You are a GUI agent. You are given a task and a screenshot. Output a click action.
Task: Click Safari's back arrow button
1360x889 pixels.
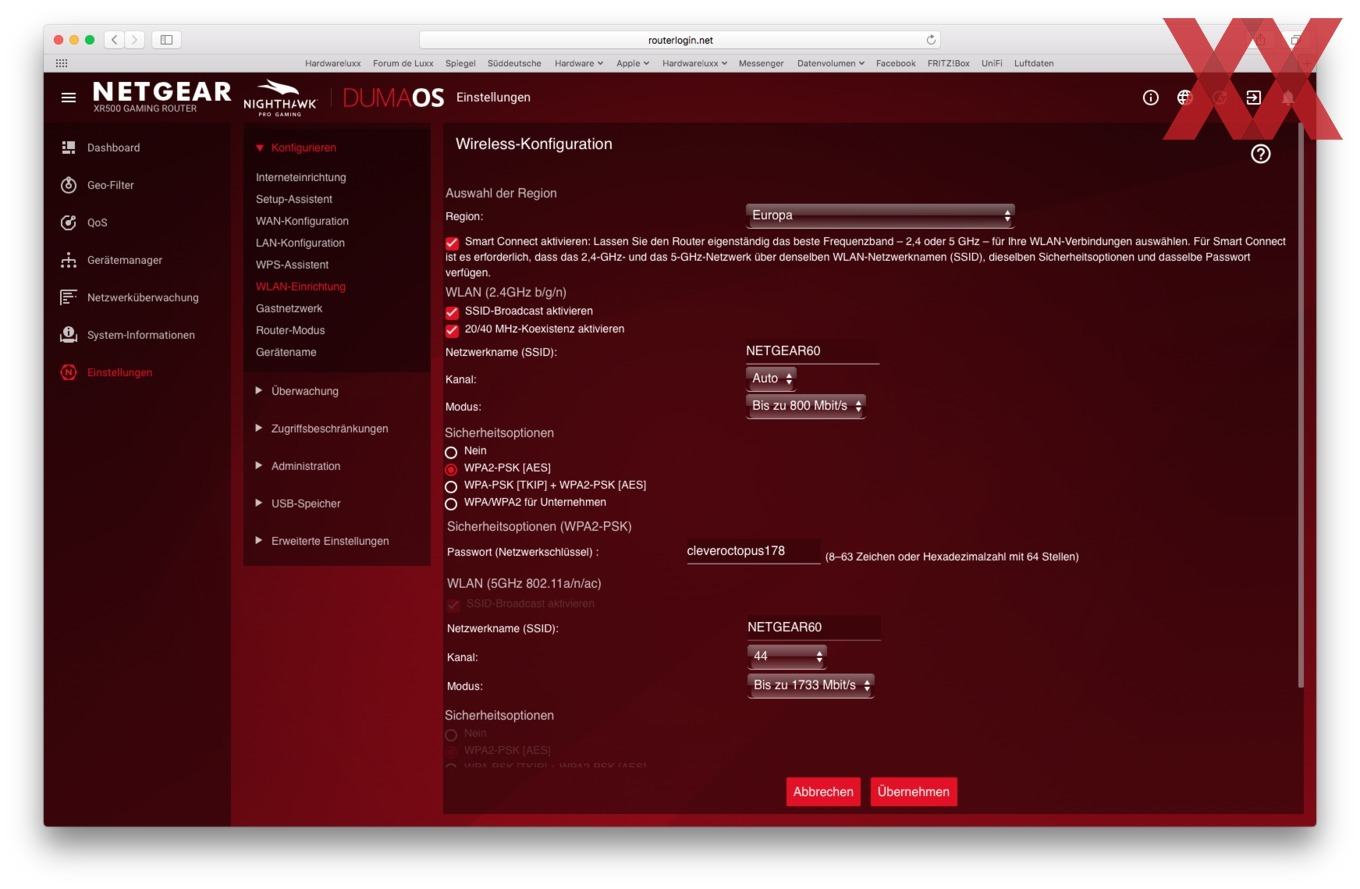tap(114, 40)
